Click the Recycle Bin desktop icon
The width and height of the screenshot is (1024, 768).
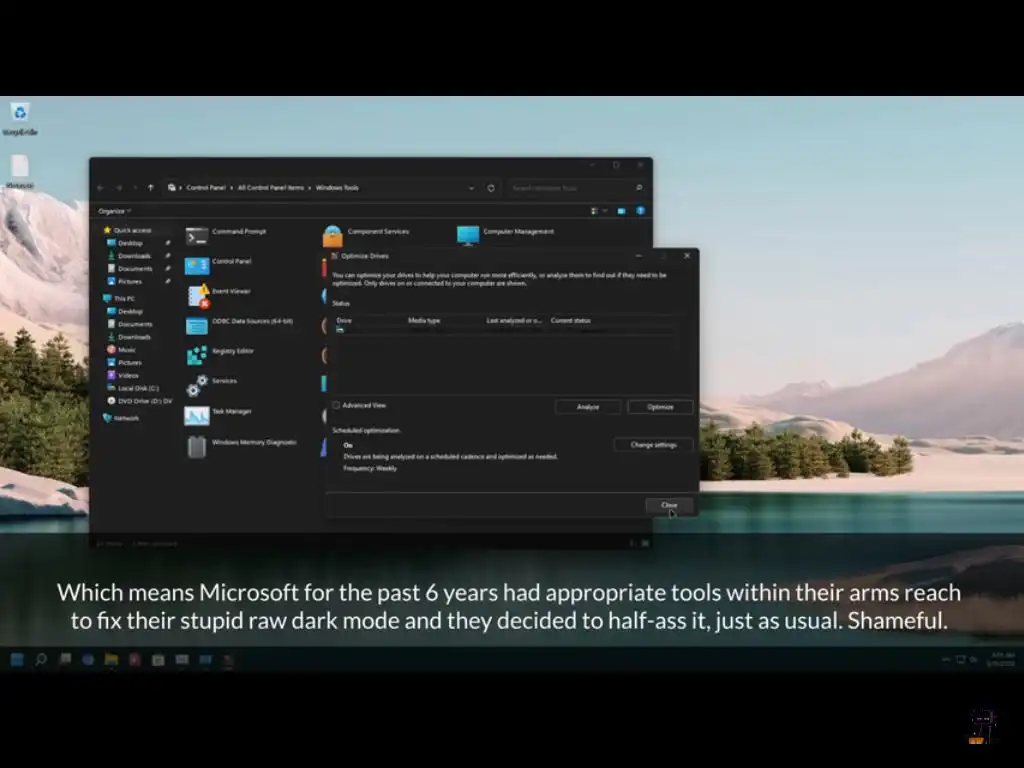pyautogui.click(x=20, y=118)
